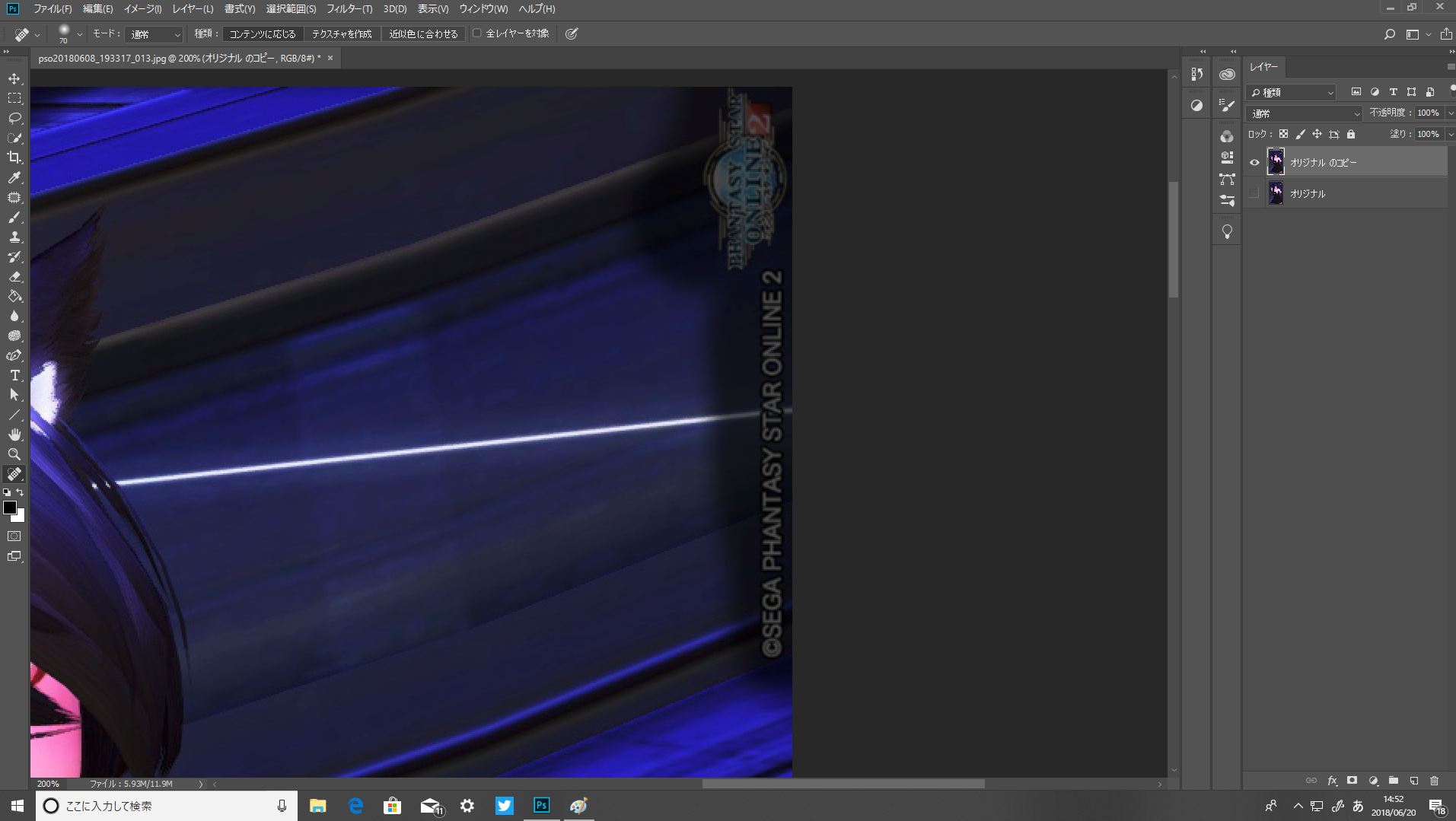Select the History Brush tool
The height and width of the screenshot is (821, 1456).
point(14,257)
